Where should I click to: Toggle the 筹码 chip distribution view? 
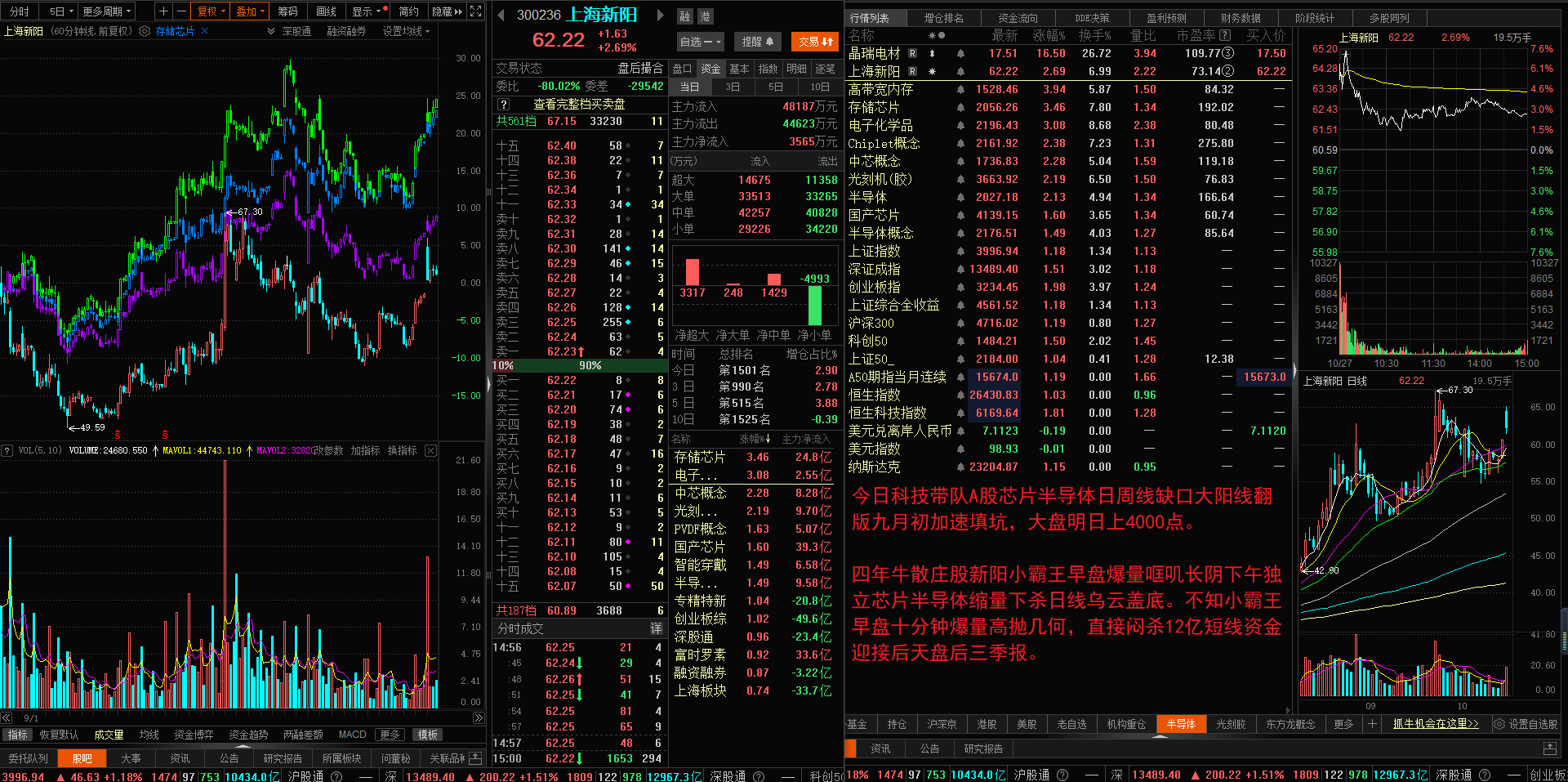287,11
